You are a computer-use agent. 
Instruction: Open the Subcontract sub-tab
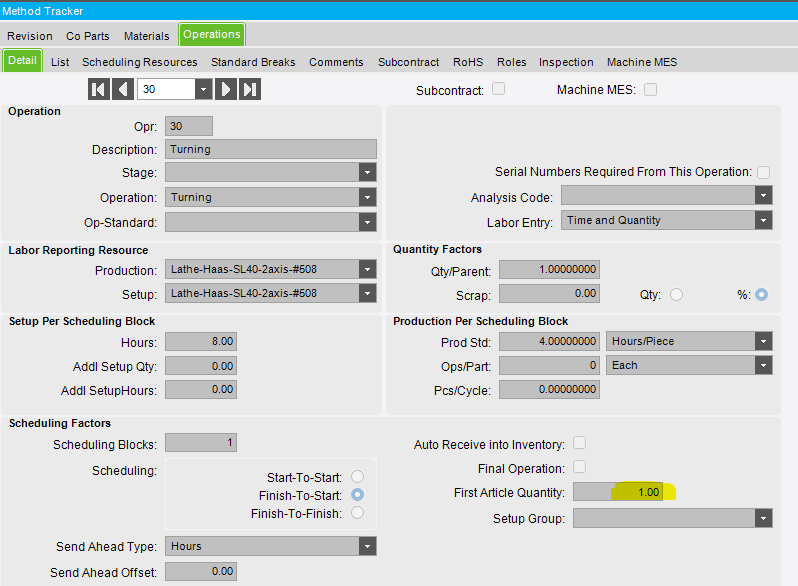[x=408, y=62]
